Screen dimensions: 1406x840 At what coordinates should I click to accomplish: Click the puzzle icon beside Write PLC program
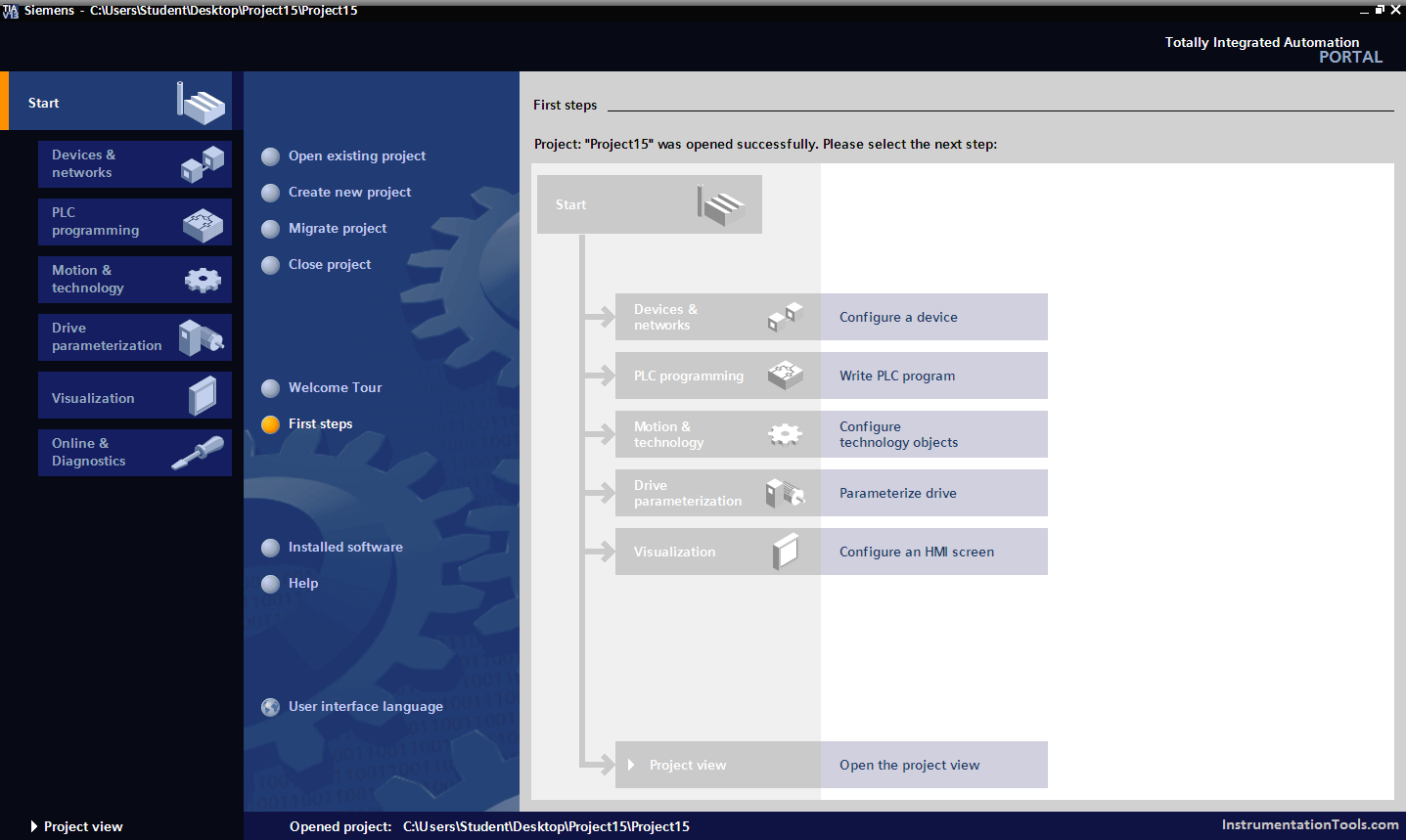pos(786,376)
